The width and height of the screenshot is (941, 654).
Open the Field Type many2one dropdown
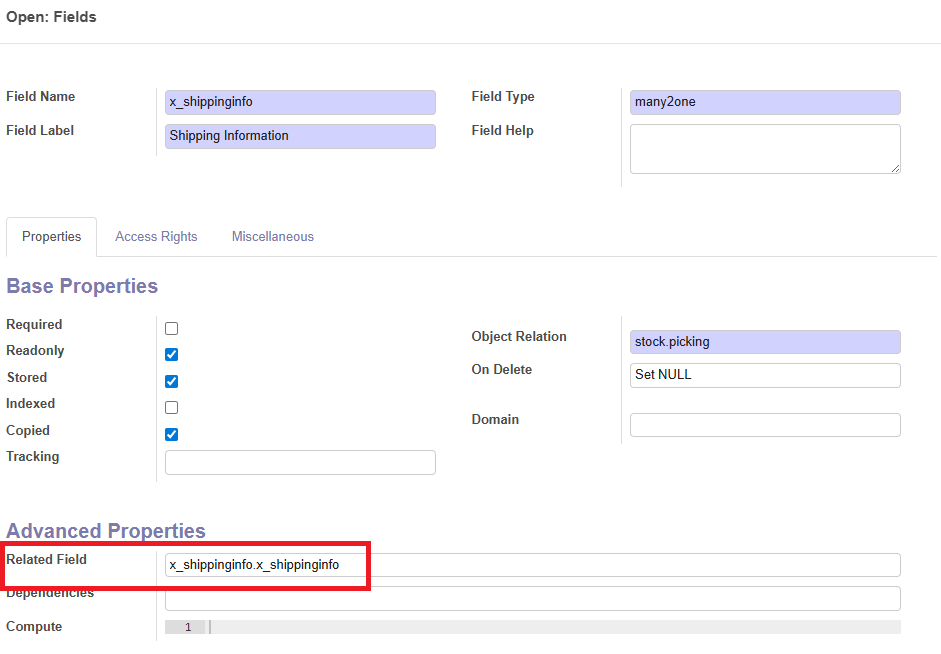click(x=765, y=102)
